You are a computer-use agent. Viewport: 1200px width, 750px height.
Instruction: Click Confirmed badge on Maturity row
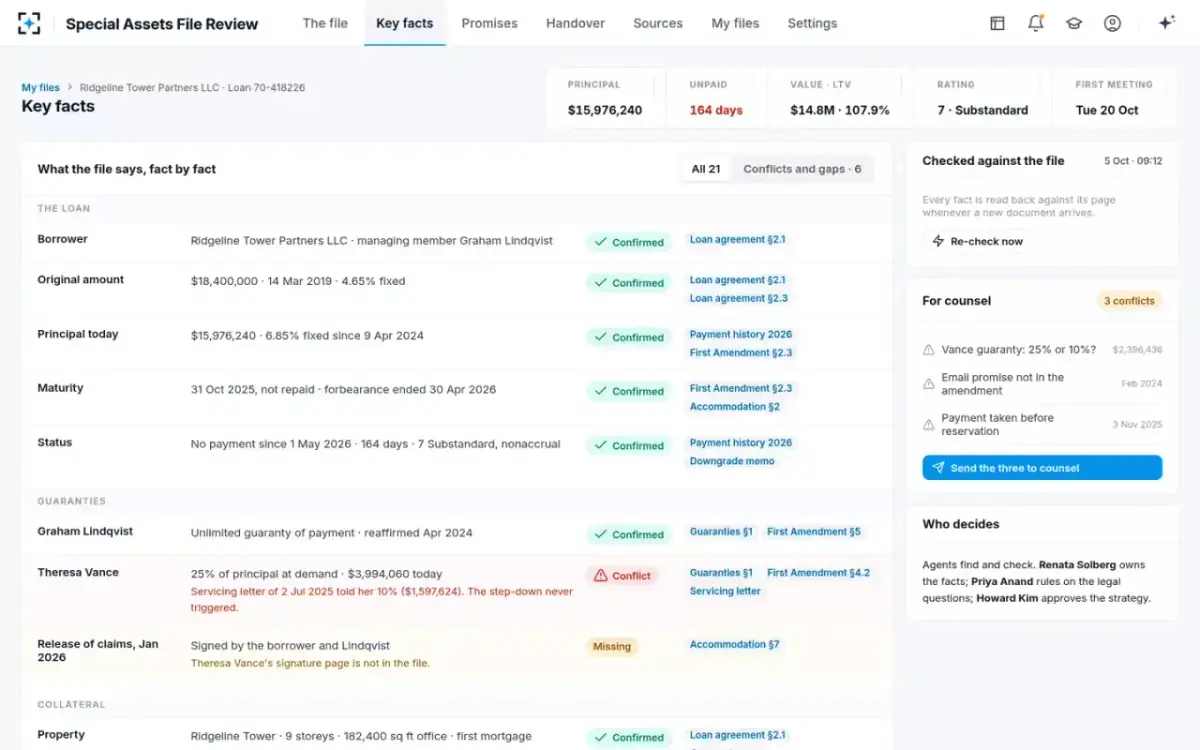(x=628, y=391)
